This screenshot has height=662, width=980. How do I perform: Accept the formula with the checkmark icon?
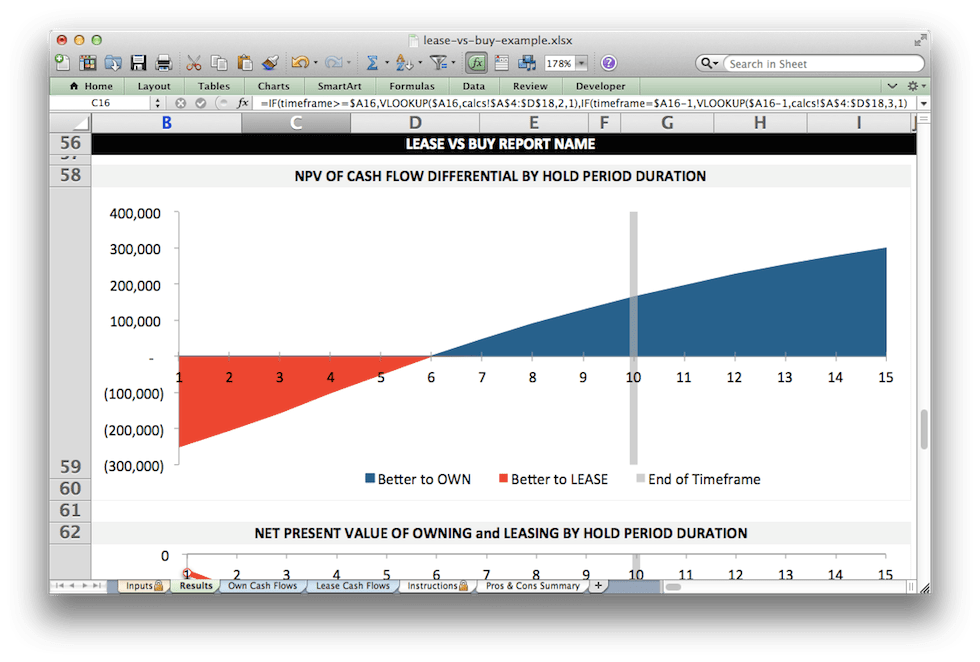click(201, 102)
